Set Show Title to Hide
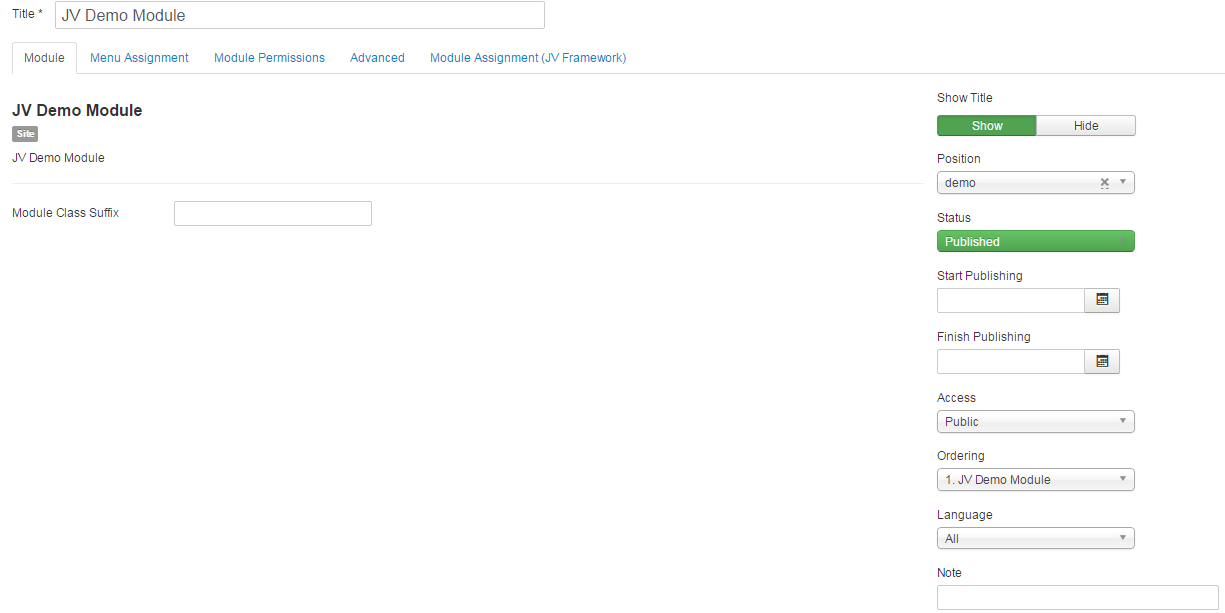Screen dimensions: 1225x613 [x=1086, y=125]
